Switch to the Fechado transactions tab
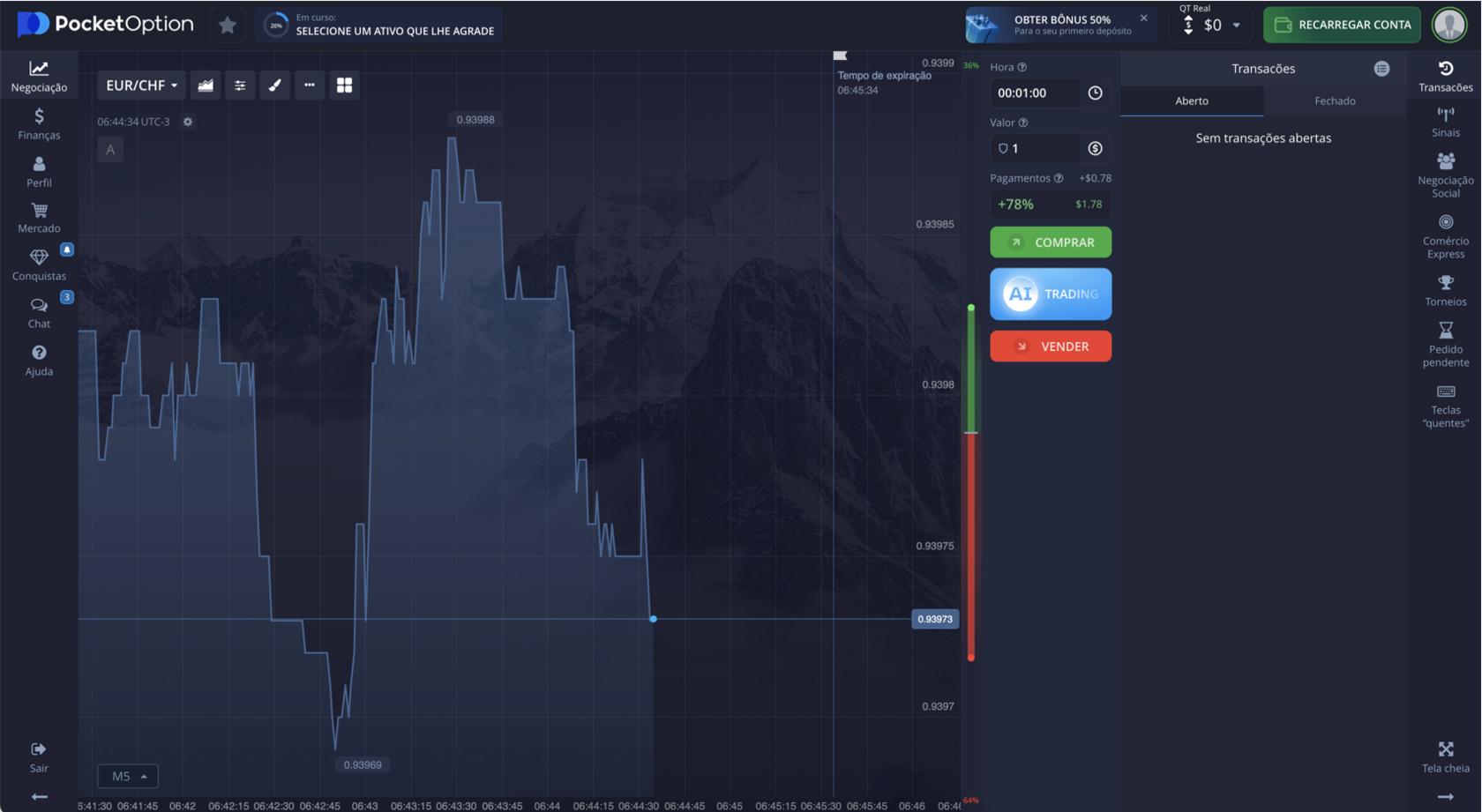The image size is (1482, 812). [1335, 101]
